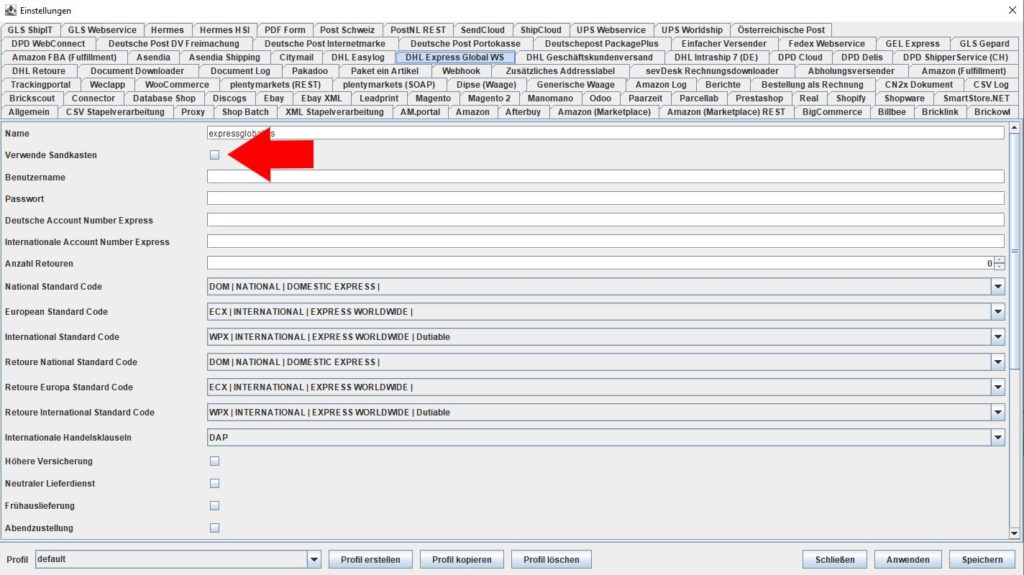This screenshot has width=1024, height=575.
Task: Open the GLS Gepard tab
Action: point(984,44)
